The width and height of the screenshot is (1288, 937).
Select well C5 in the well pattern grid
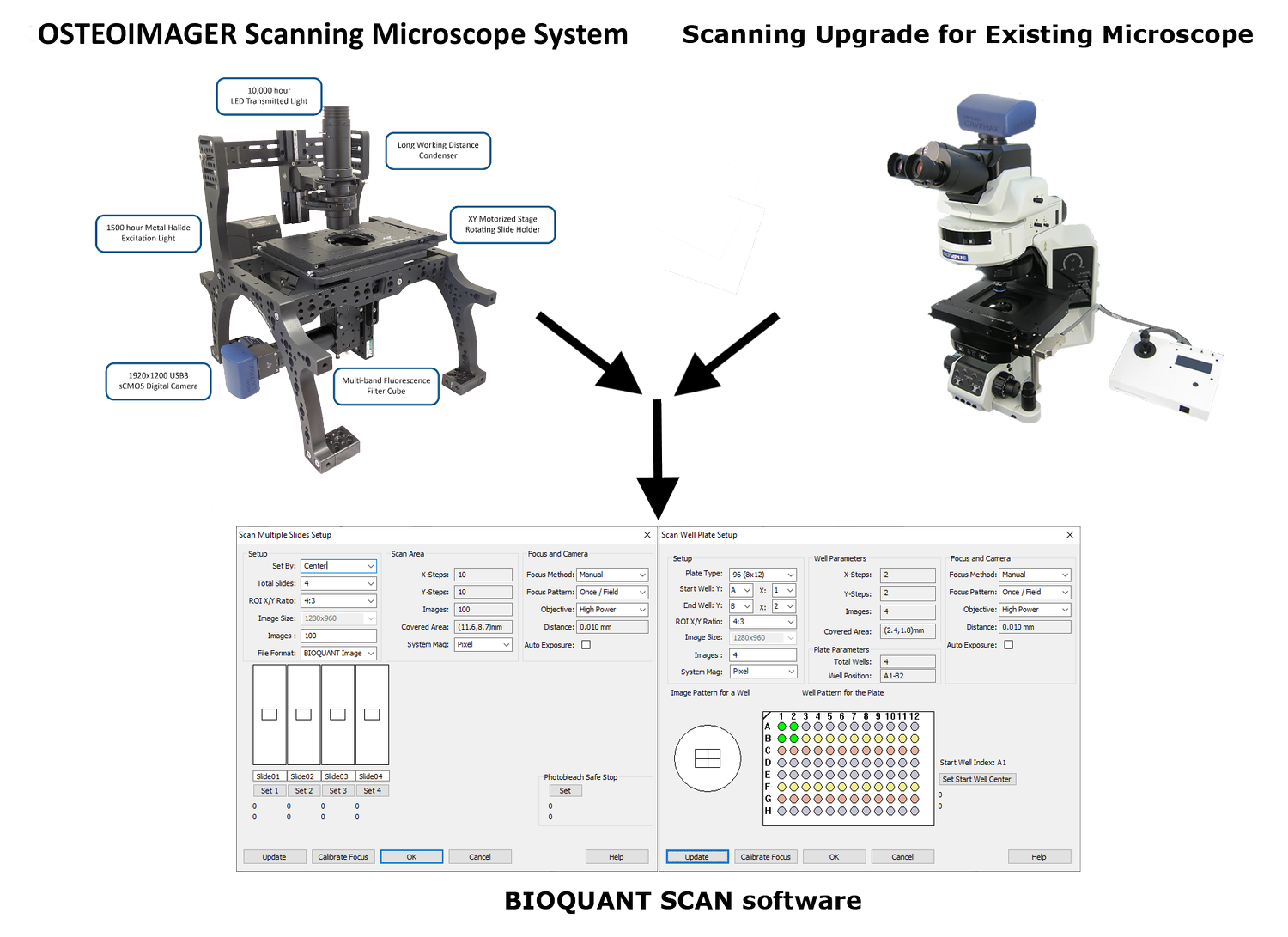[830, 751]
